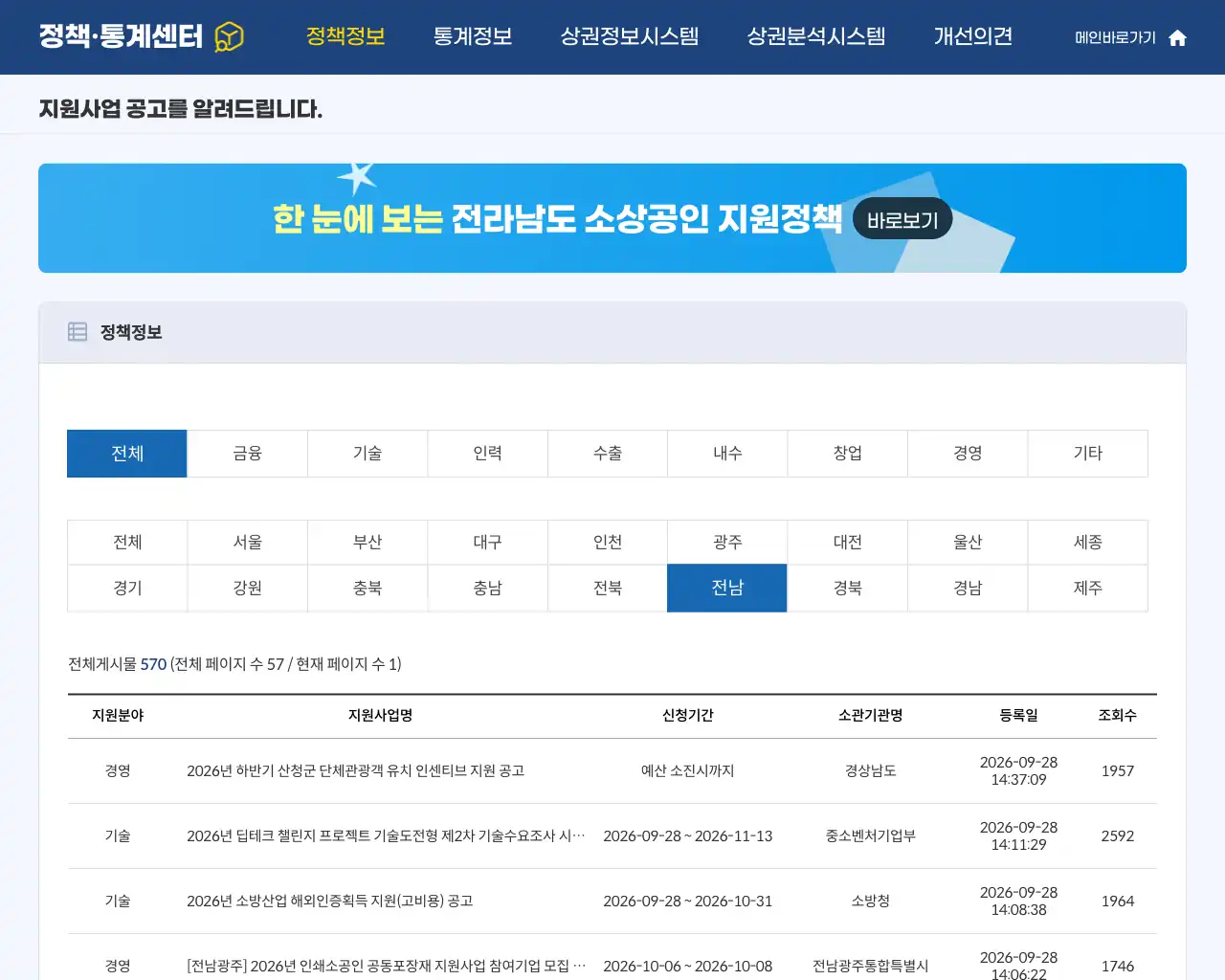Select the highlighted 전남 region tab
Viewport: 1225px width, 980px height.
tap(727, 589)
